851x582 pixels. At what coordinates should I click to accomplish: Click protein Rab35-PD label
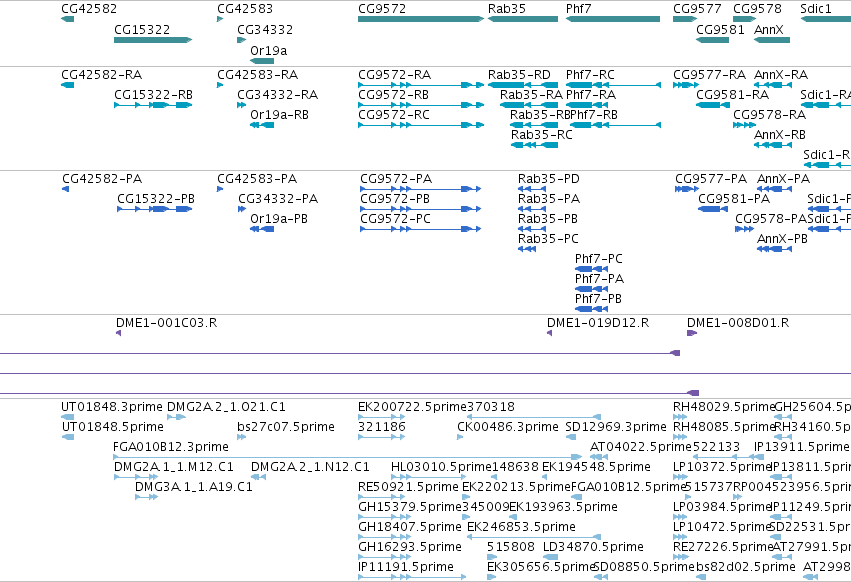[x=549, y=179]
